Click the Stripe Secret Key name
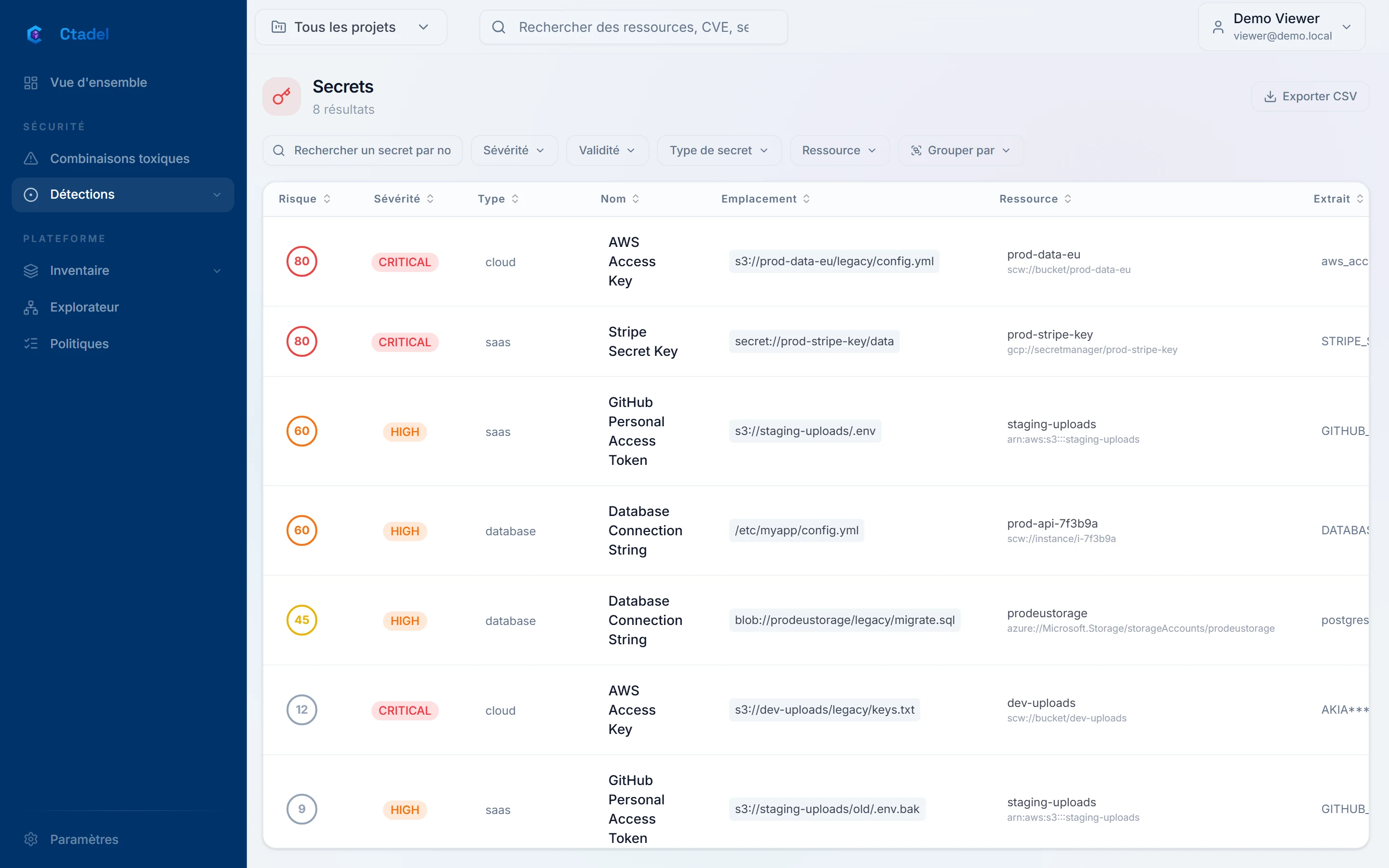 coord(643,341)
